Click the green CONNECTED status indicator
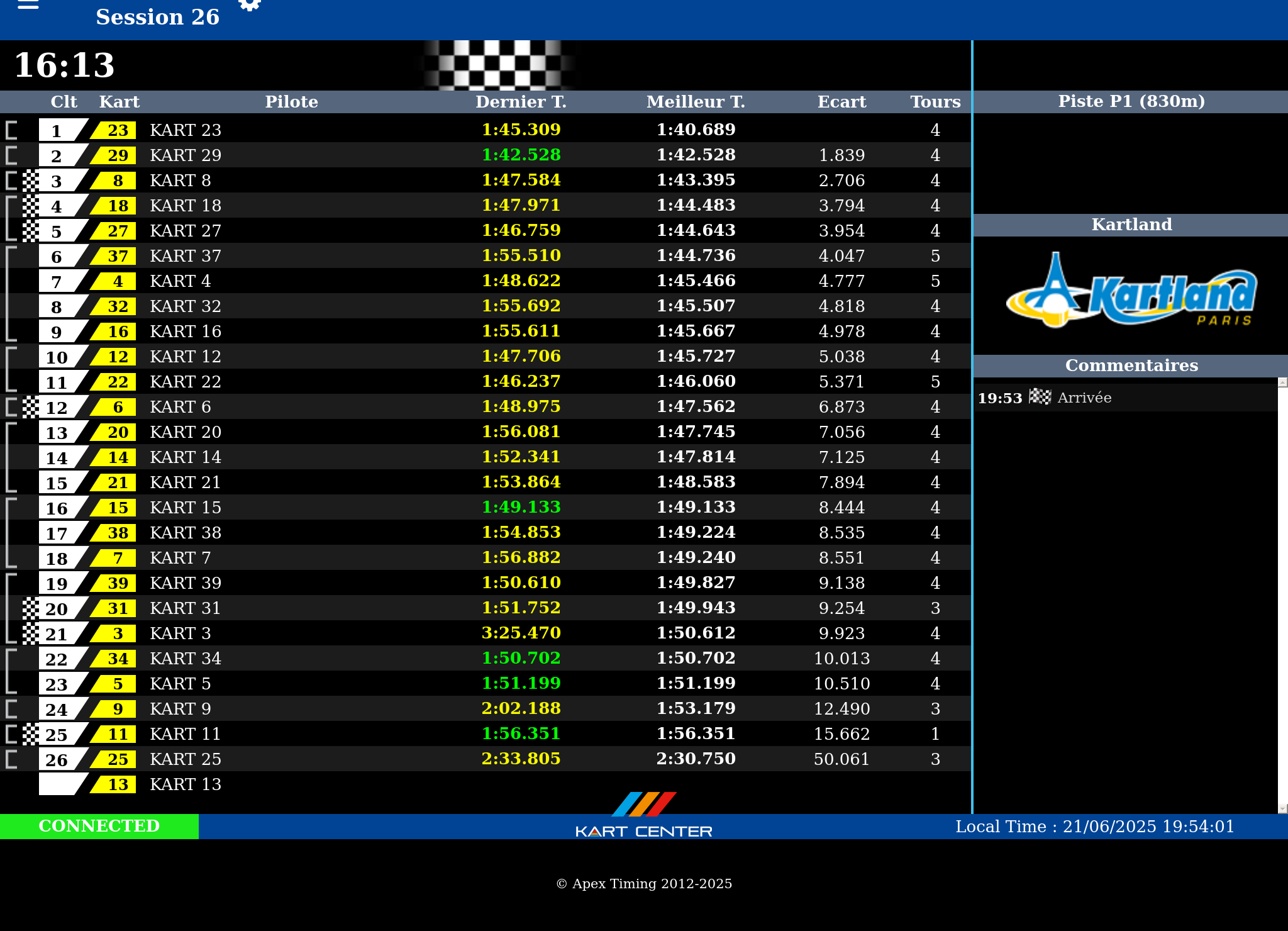 (x=99, y=826)
